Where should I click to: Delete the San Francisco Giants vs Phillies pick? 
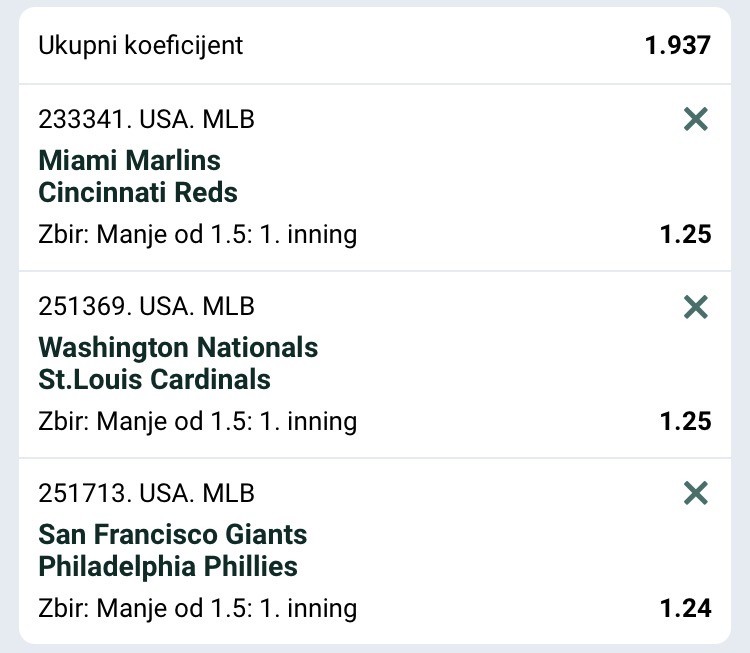(x=695, y=493)
